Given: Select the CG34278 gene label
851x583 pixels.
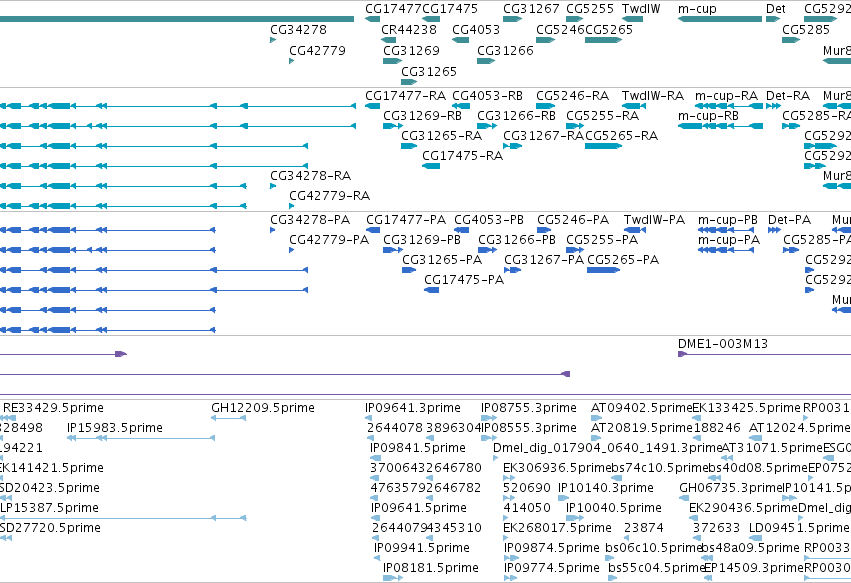Looking at the screenshot, I should (299, 29).
